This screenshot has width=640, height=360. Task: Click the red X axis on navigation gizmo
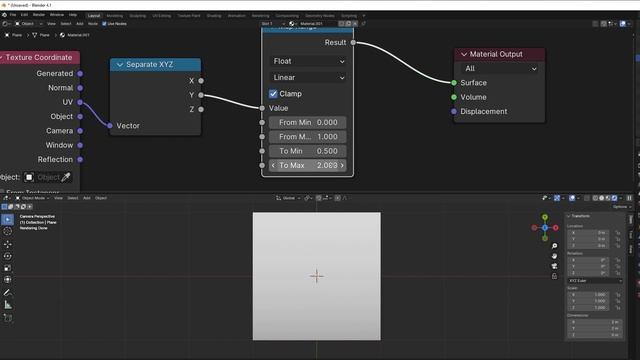tap(556, 228)
